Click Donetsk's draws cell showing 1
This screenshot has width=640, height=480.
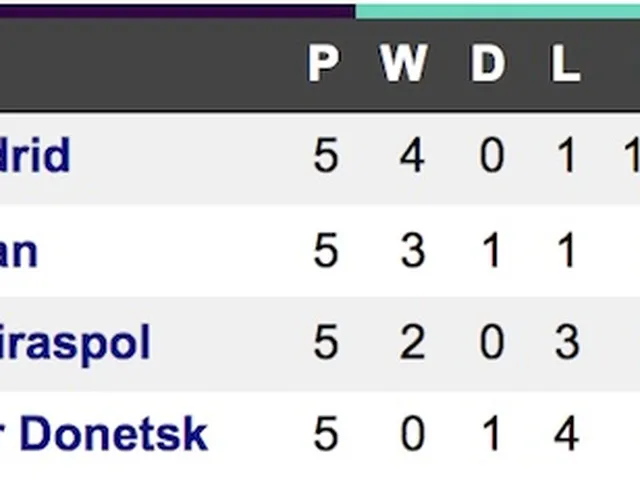point(490,435)
